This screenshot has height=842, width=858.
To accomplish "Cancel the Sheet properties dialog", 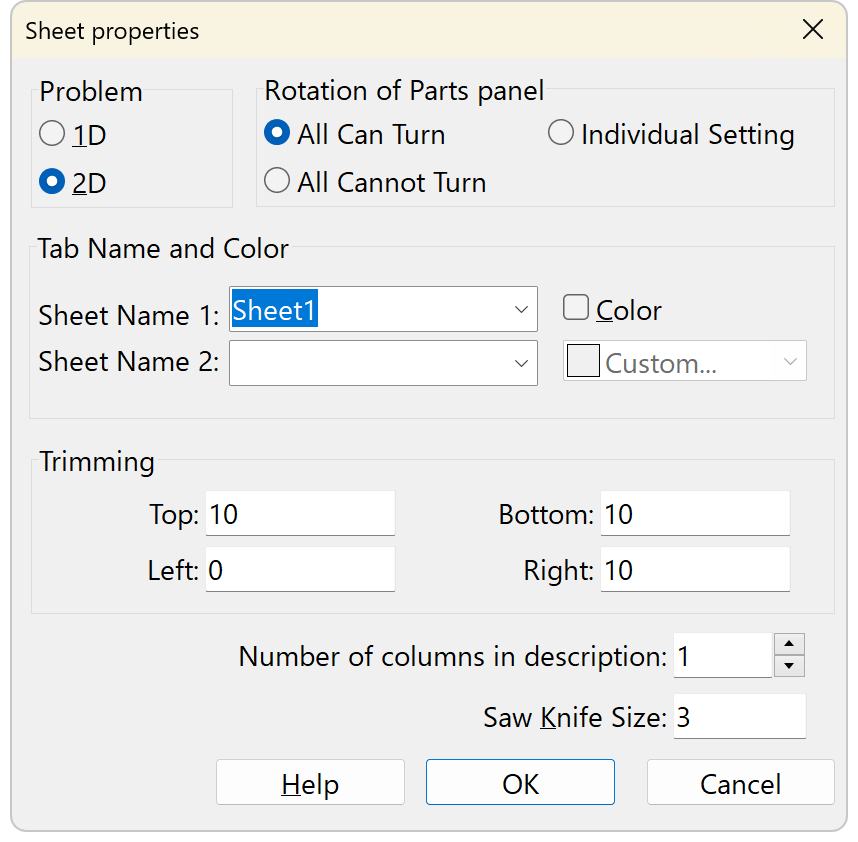I will (741, 782).
